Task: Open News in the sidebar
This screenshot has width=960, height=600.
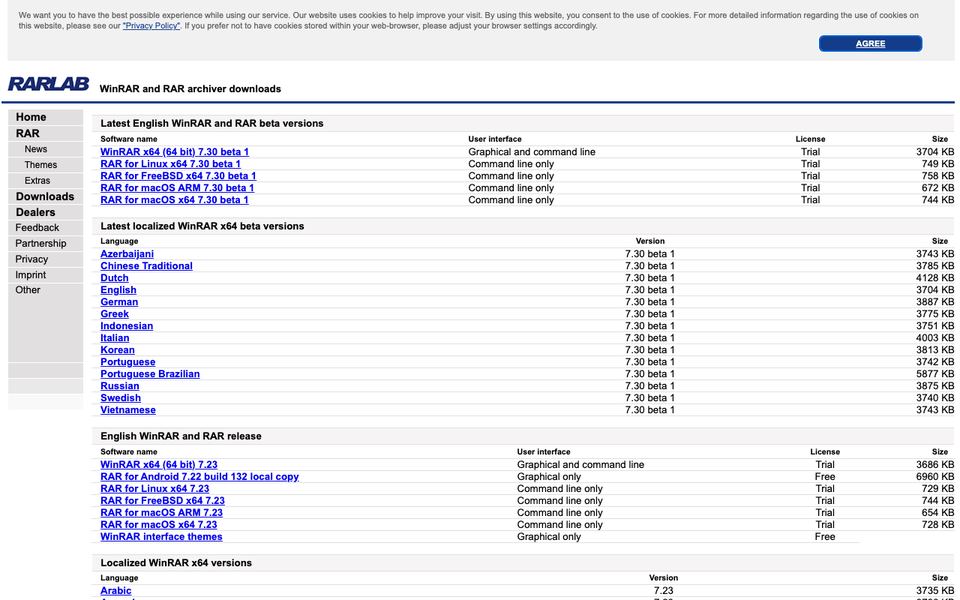Action: (x=36, y=149)
